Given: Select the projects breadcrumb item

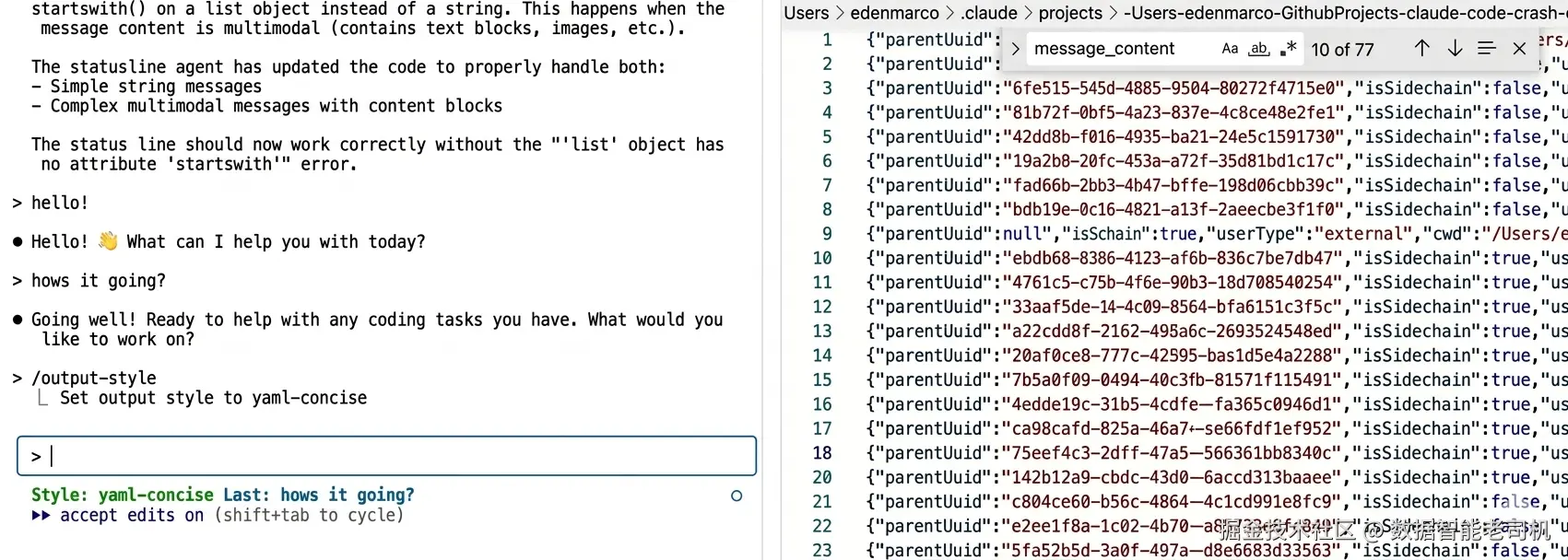Looking at the screenshot, I should 1070,13.
